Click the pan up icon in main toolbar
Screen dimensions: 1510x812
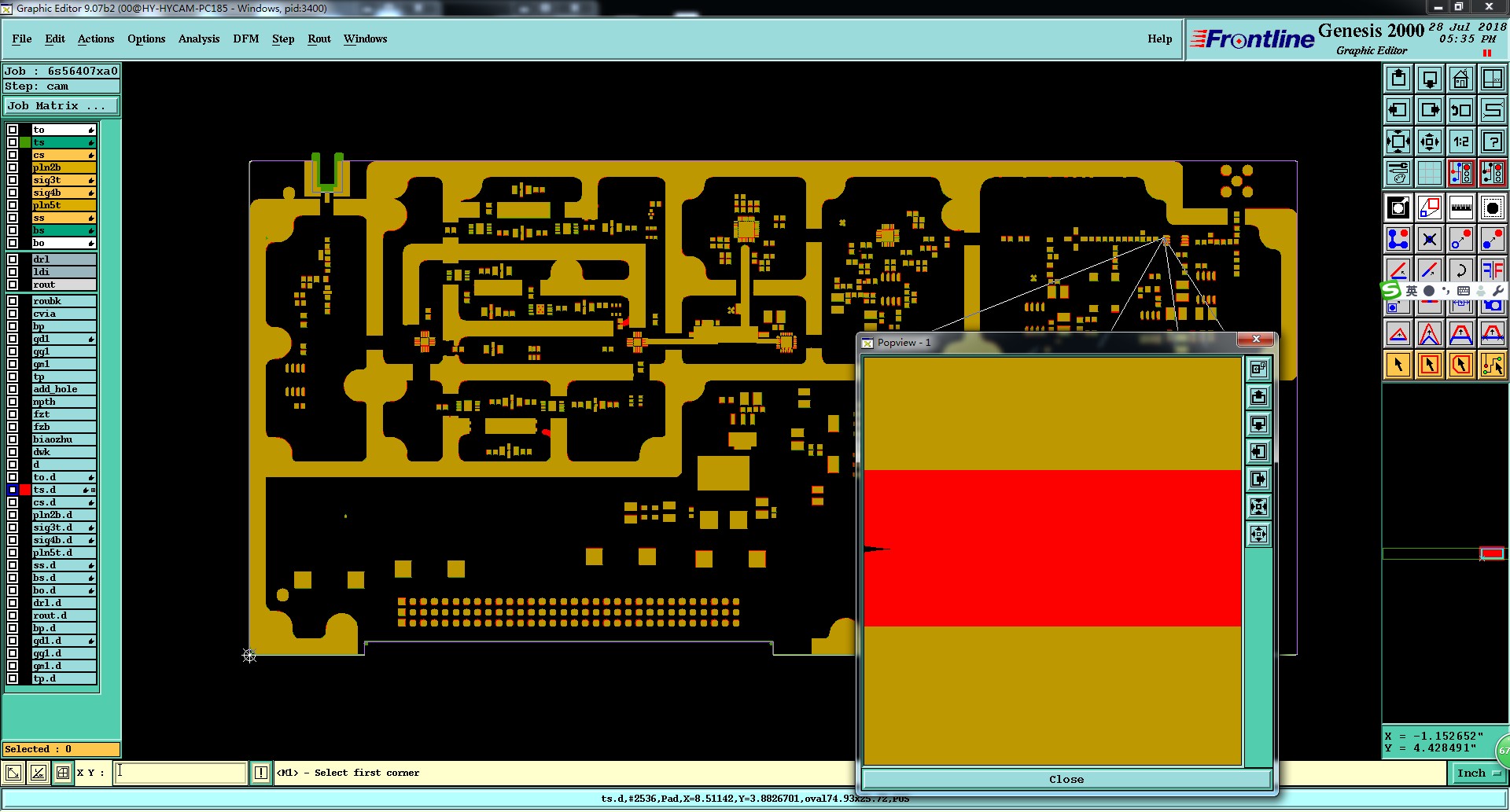pos(1398,79)
